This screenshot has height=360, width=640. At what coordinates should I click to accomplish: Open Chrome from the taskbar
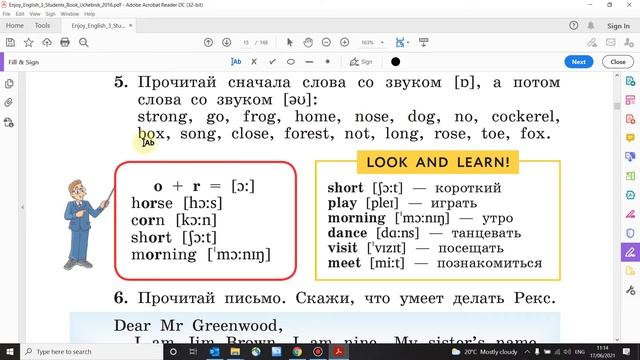297,351
